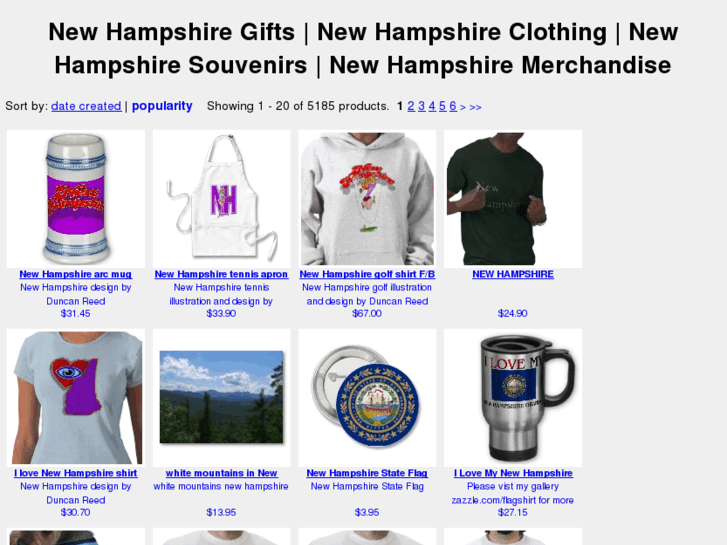
Task: Open the New Hampshire State Flag link
Action: pyautogui.click(x=367, y=473)
